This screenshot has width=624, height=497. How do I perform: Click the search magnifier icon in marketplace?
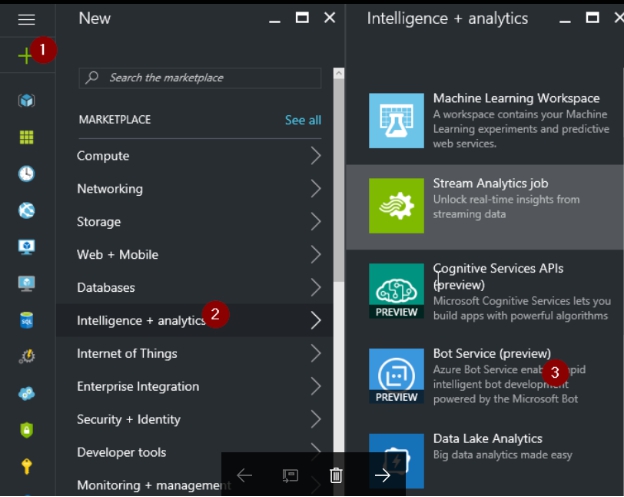[92, 77]
